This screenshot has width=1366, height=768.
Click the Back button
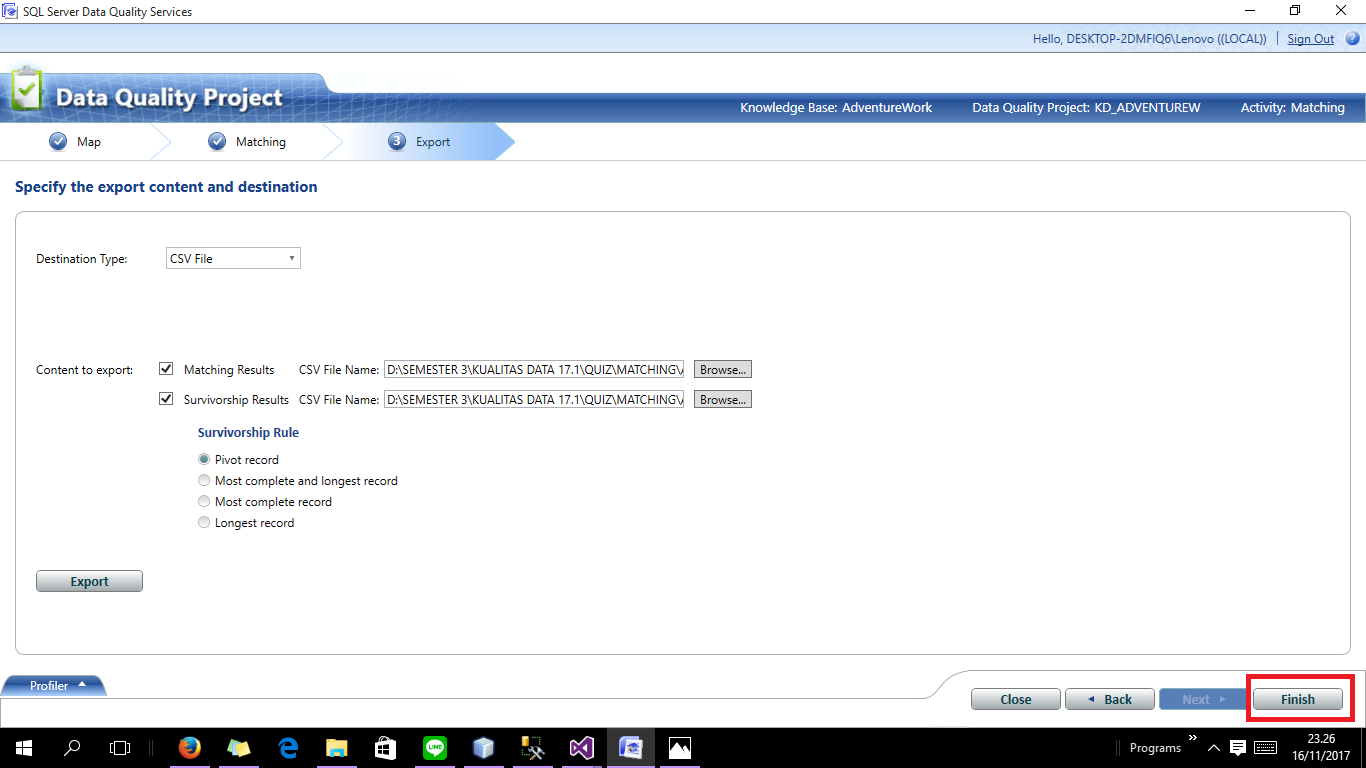pos(1110,699)
